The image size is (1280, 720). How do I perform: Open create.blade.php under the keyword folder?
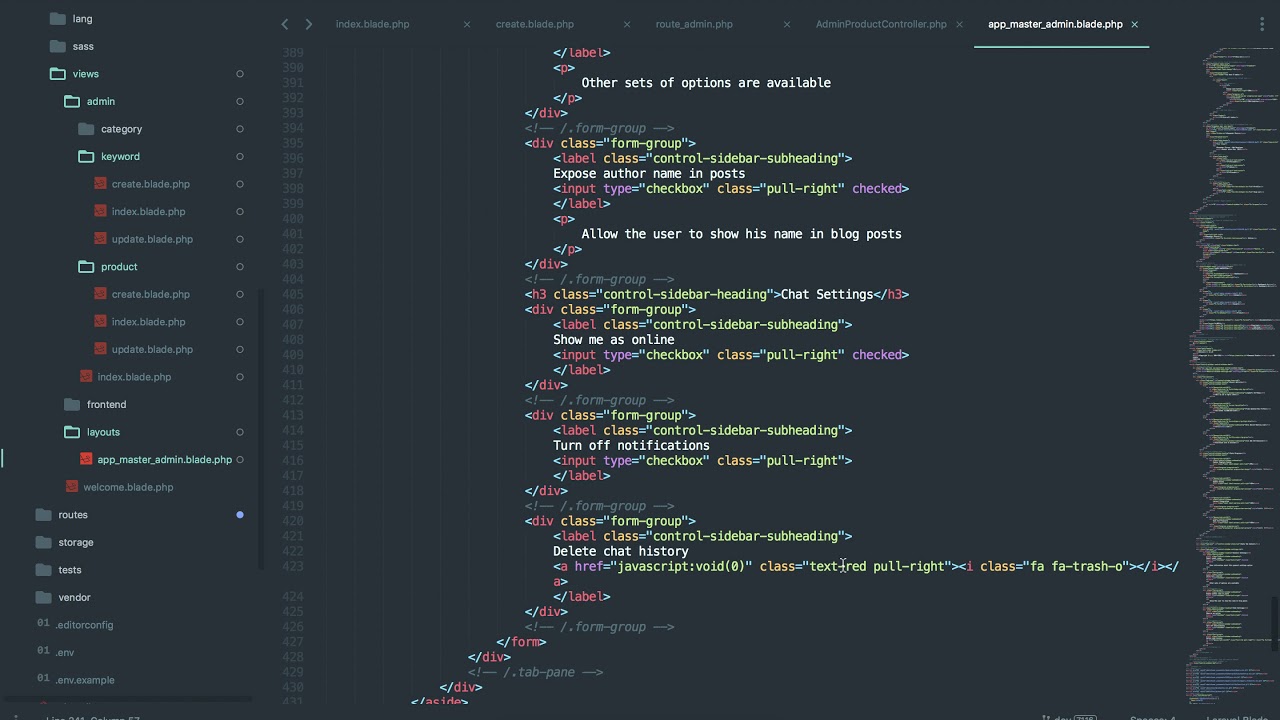[151, 184]
